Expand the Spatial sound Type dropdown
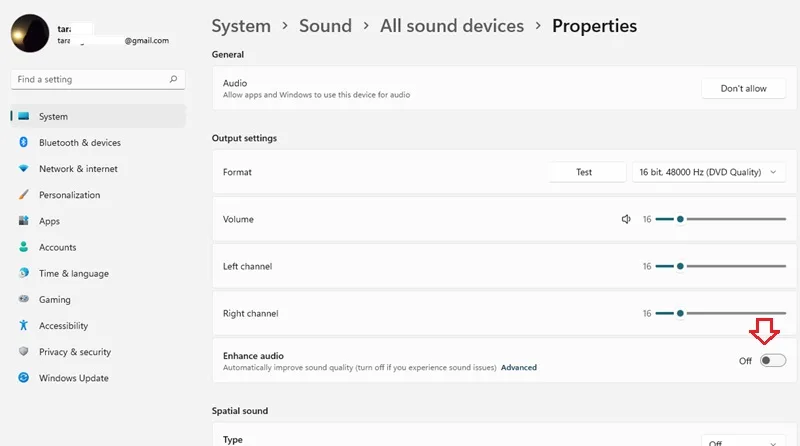The height and width of the screenshot is (446, 800). point(743,442)
